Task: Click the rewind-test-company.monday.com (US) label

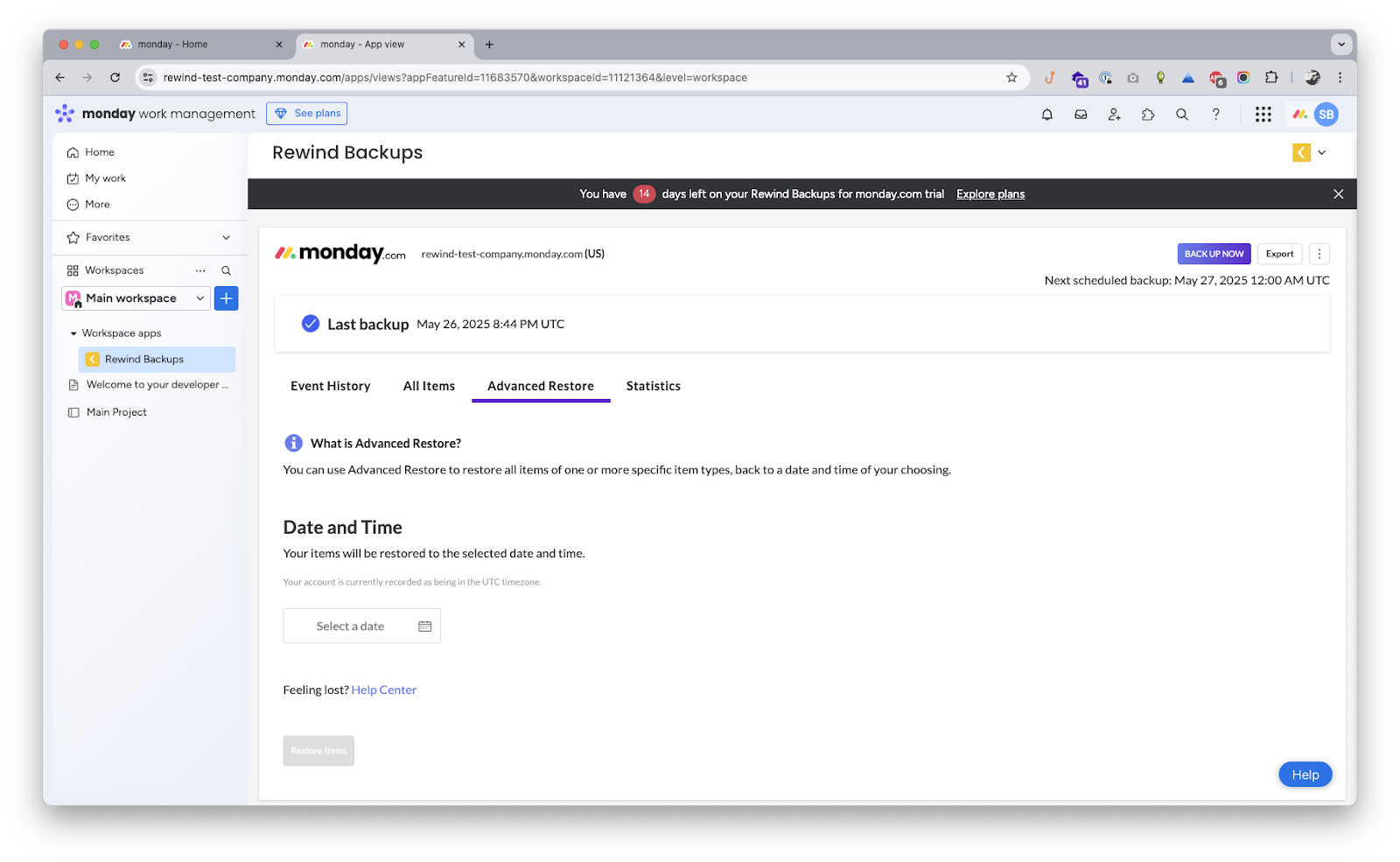Action: pos(513,254)
